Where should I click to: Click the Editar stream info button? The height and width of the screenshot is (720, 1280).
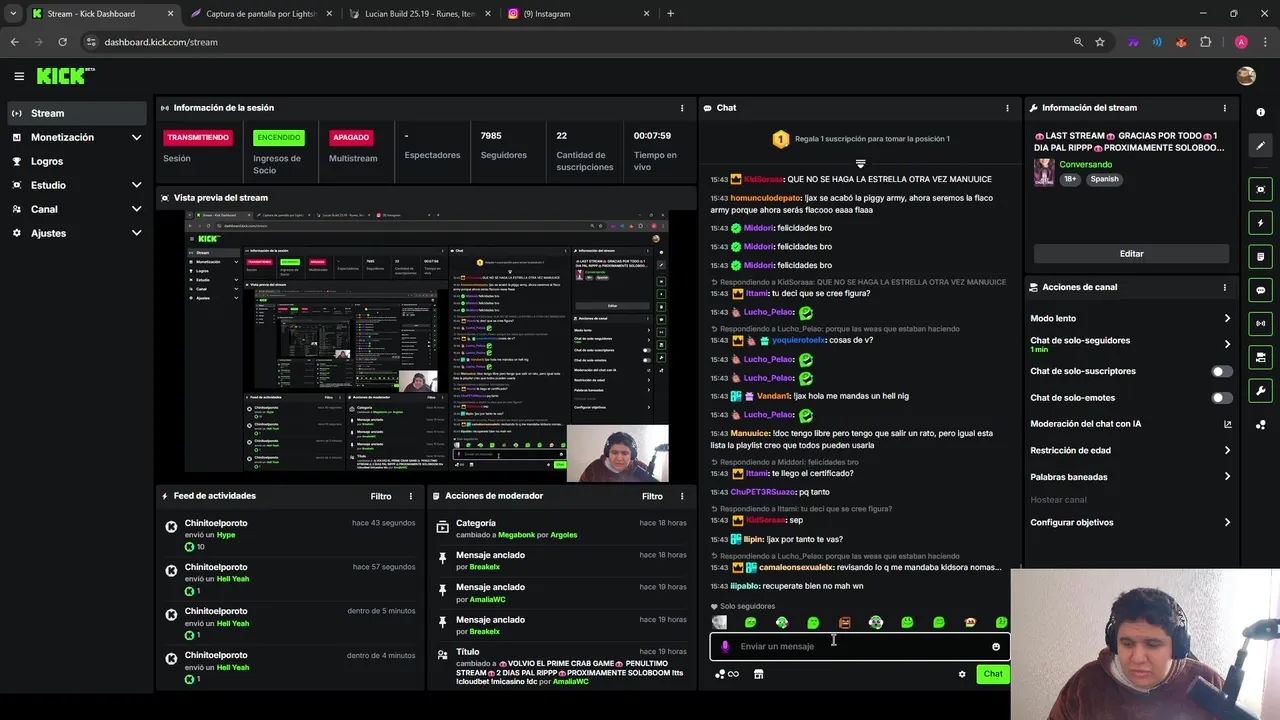pyautogui.click(x=1131, y=254)
